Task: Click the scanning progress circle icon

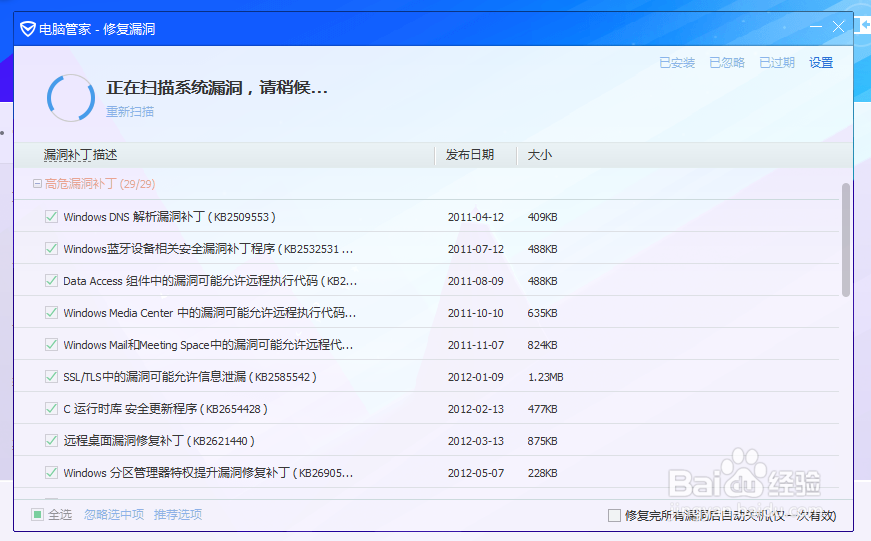Action: tap(71, 98)
